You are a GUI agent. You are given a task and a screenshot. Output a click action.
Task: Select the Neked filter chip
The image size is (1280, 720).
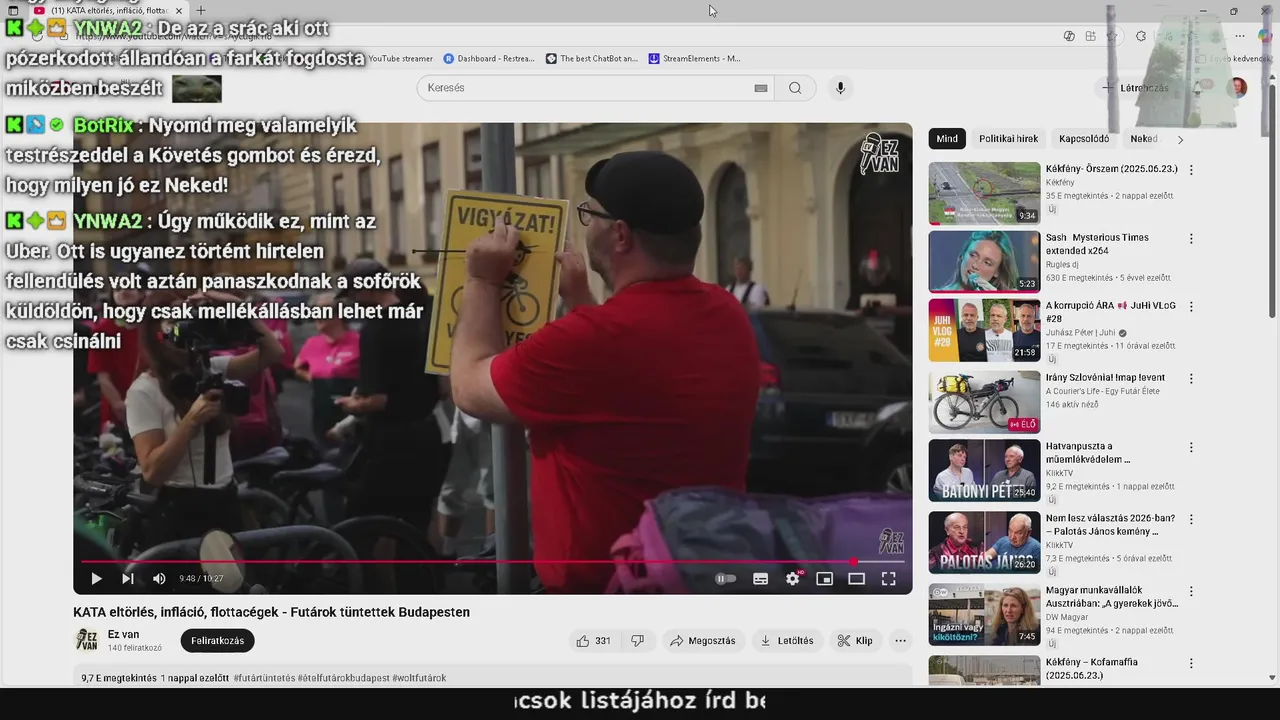tap(1143, 139)
